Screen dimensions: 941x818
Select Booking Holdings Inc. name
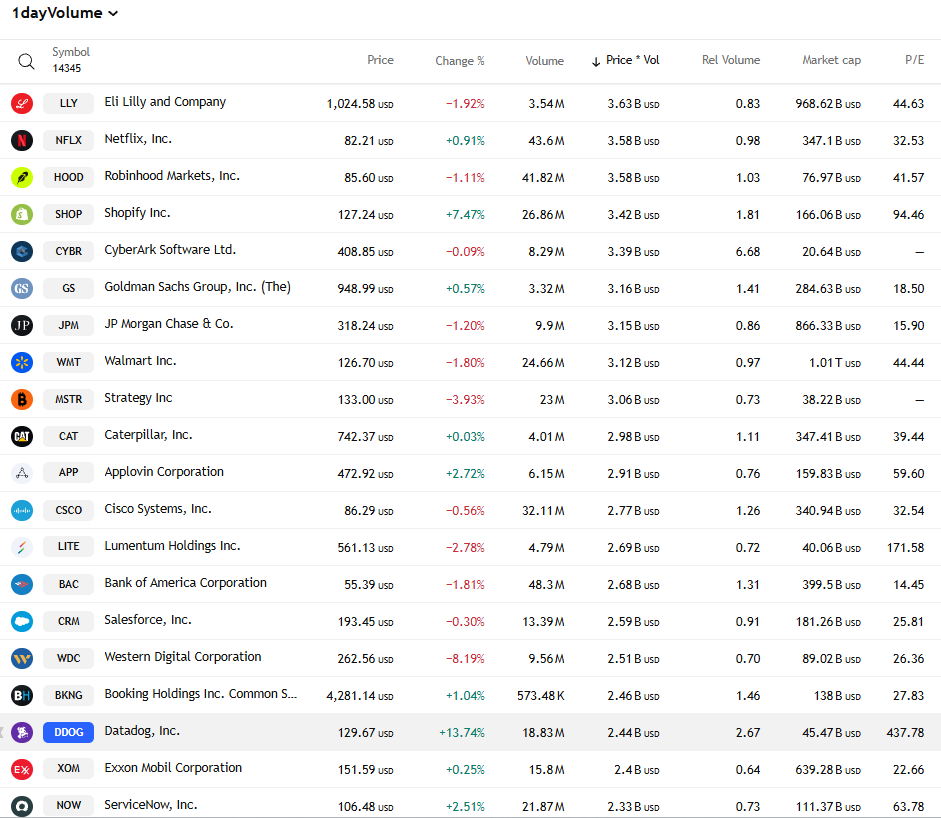tap(200, 694)
